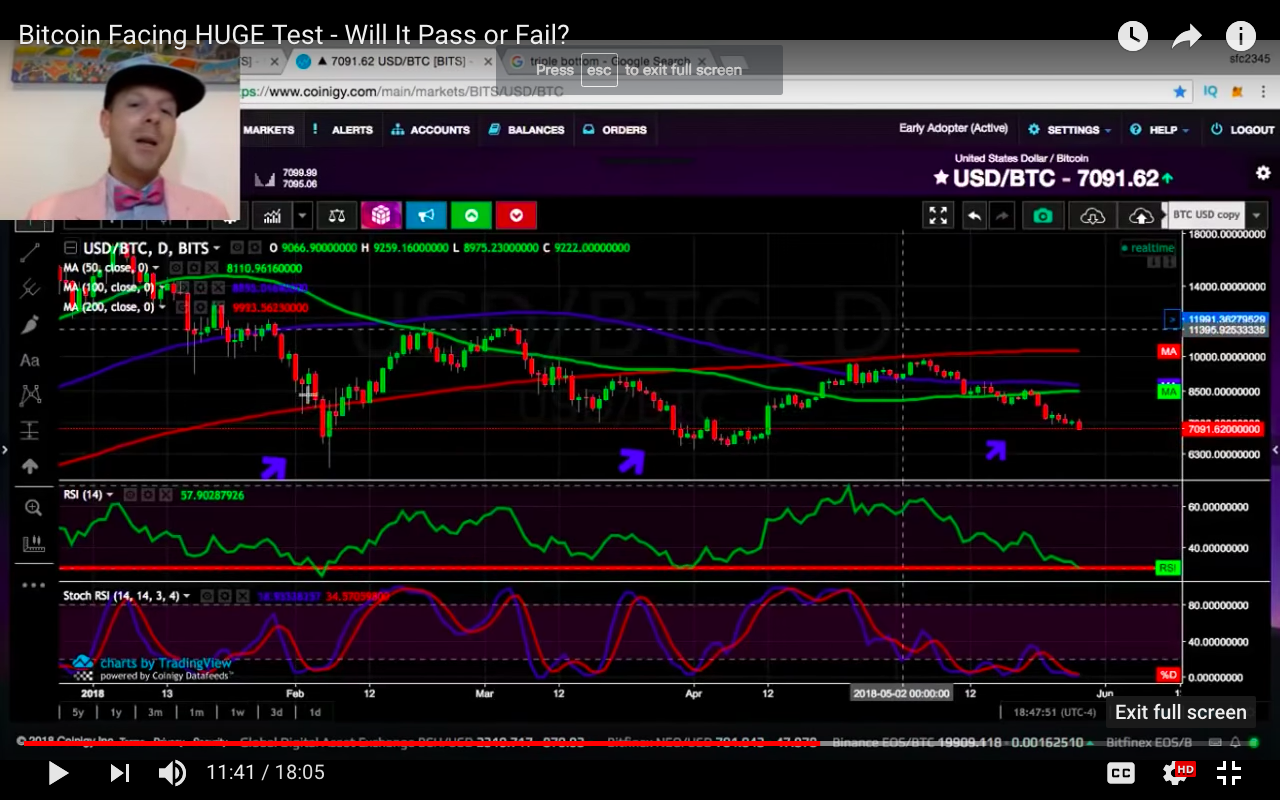Click the compare scales icon
The image size is (1280, 800).
coord(336,215)
